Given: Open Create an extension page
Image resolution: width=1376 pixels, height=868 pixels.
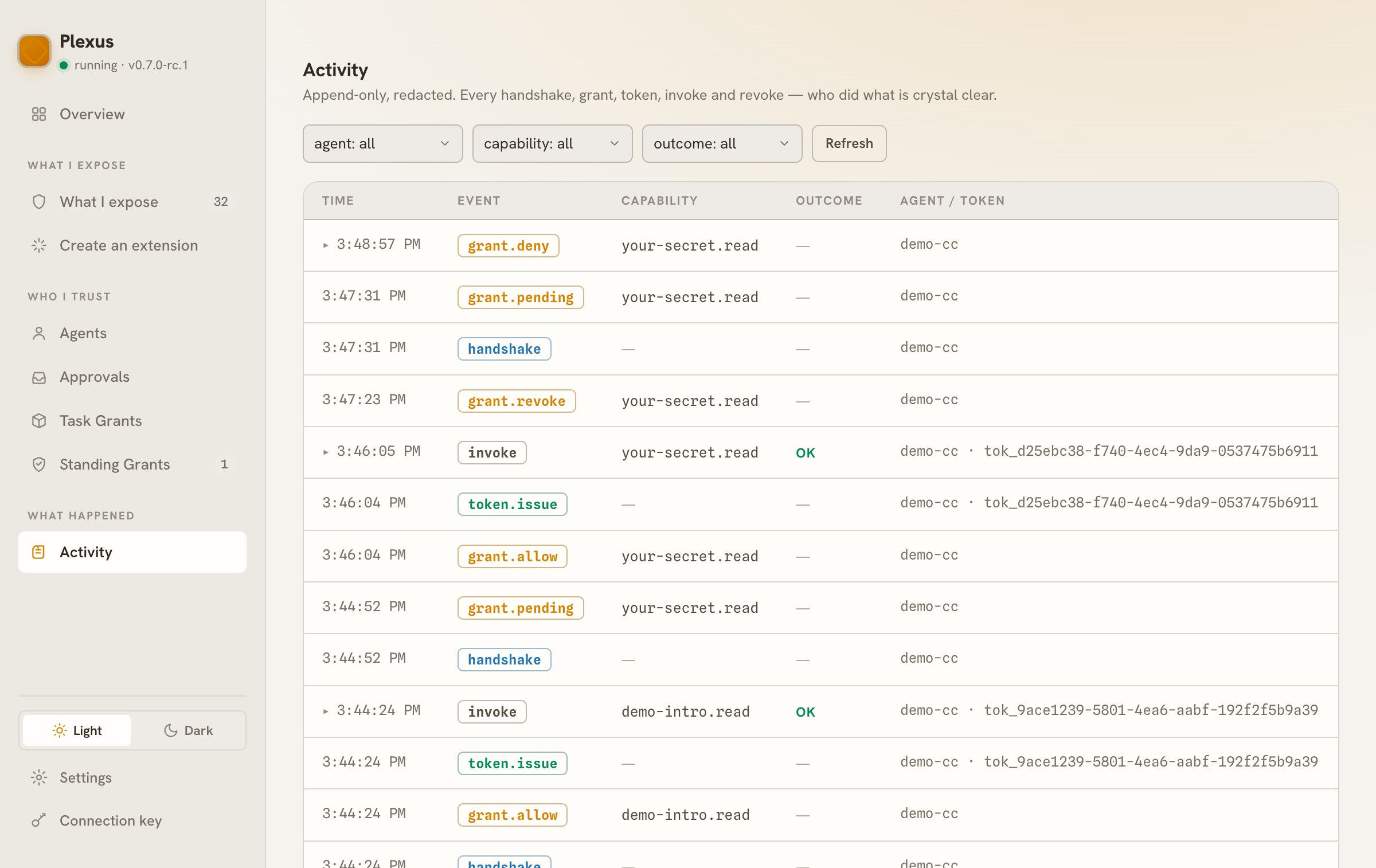Looking at the screenshot, I should 132,245.
